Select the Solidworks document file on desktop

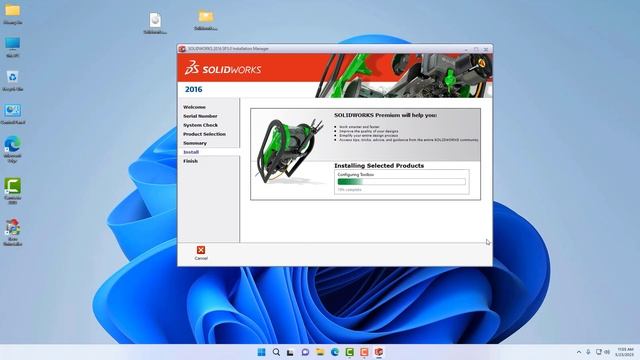tap(155, 23)
